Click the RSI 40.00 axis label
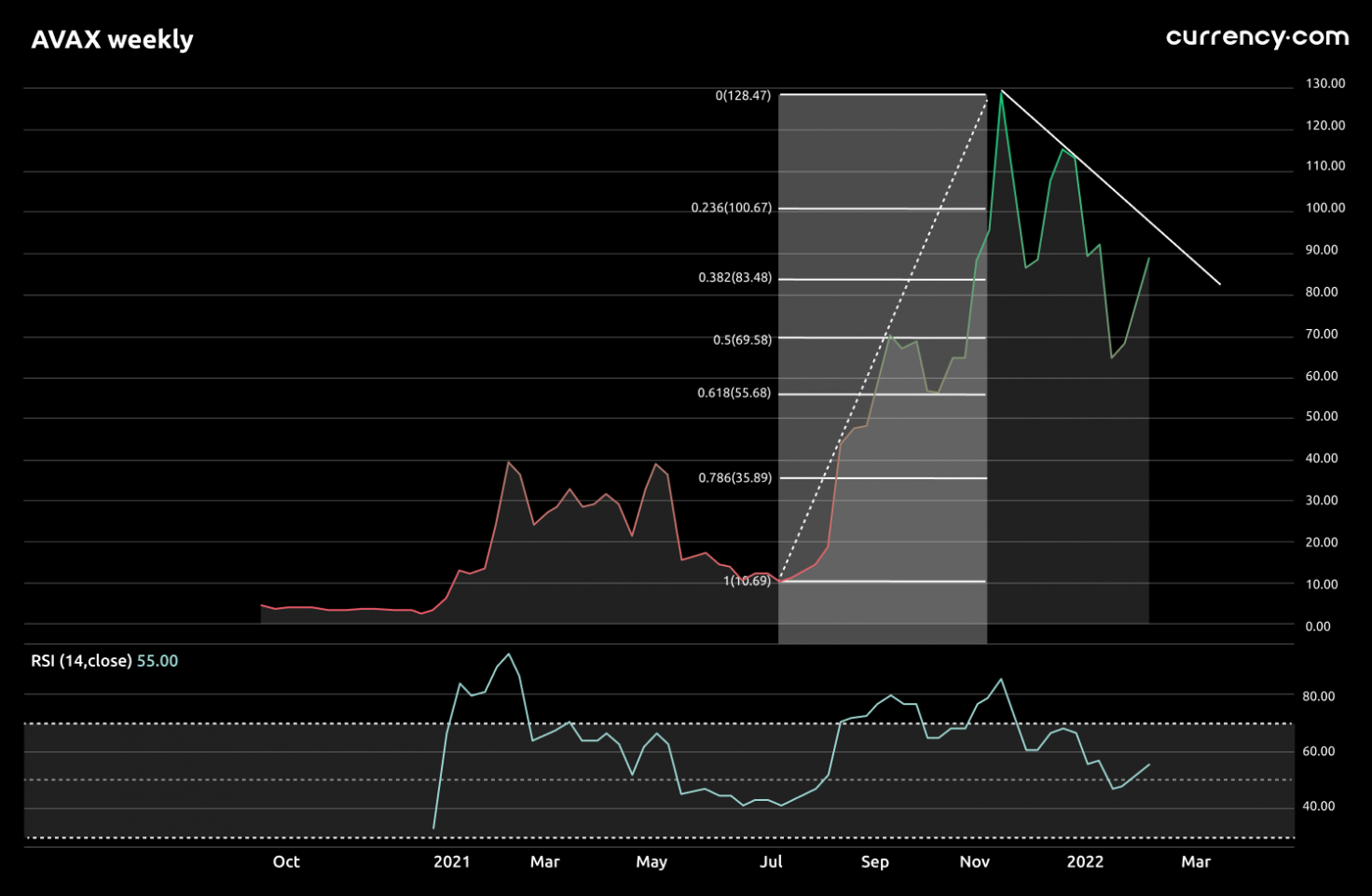Image resolution: width=1372 pixels, height=896 pixels. pyautogui.click(x=1318, y=806)
